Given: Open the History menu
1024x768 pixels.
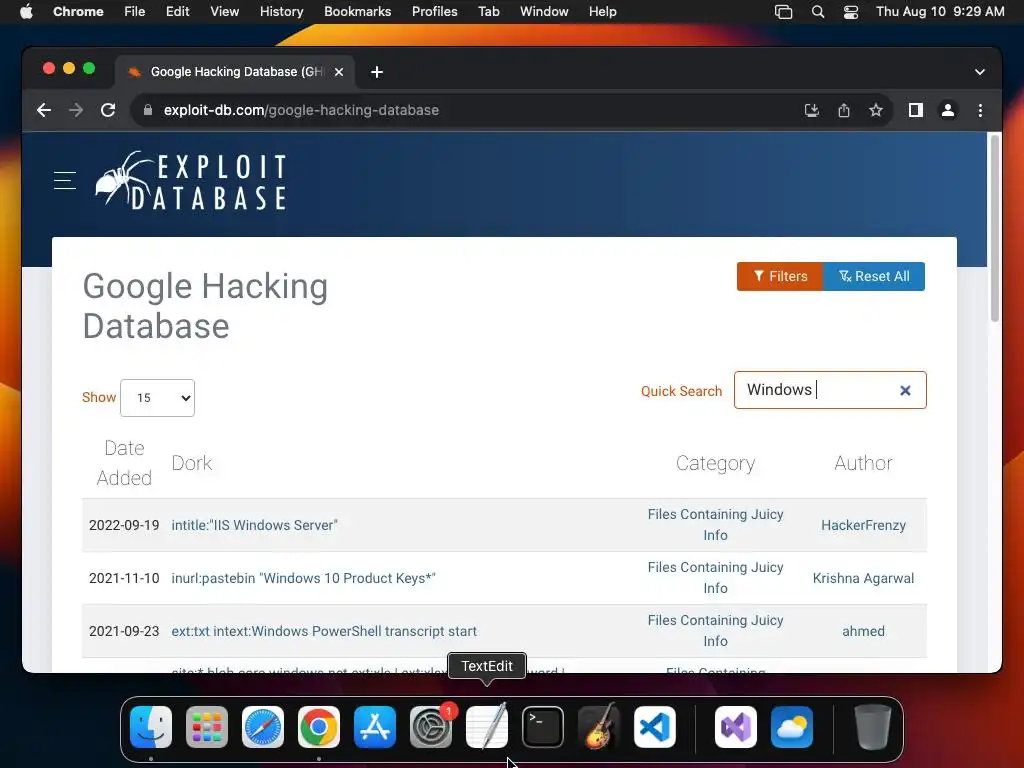Looking at the screenshot, I should click(x=281, y=12).
